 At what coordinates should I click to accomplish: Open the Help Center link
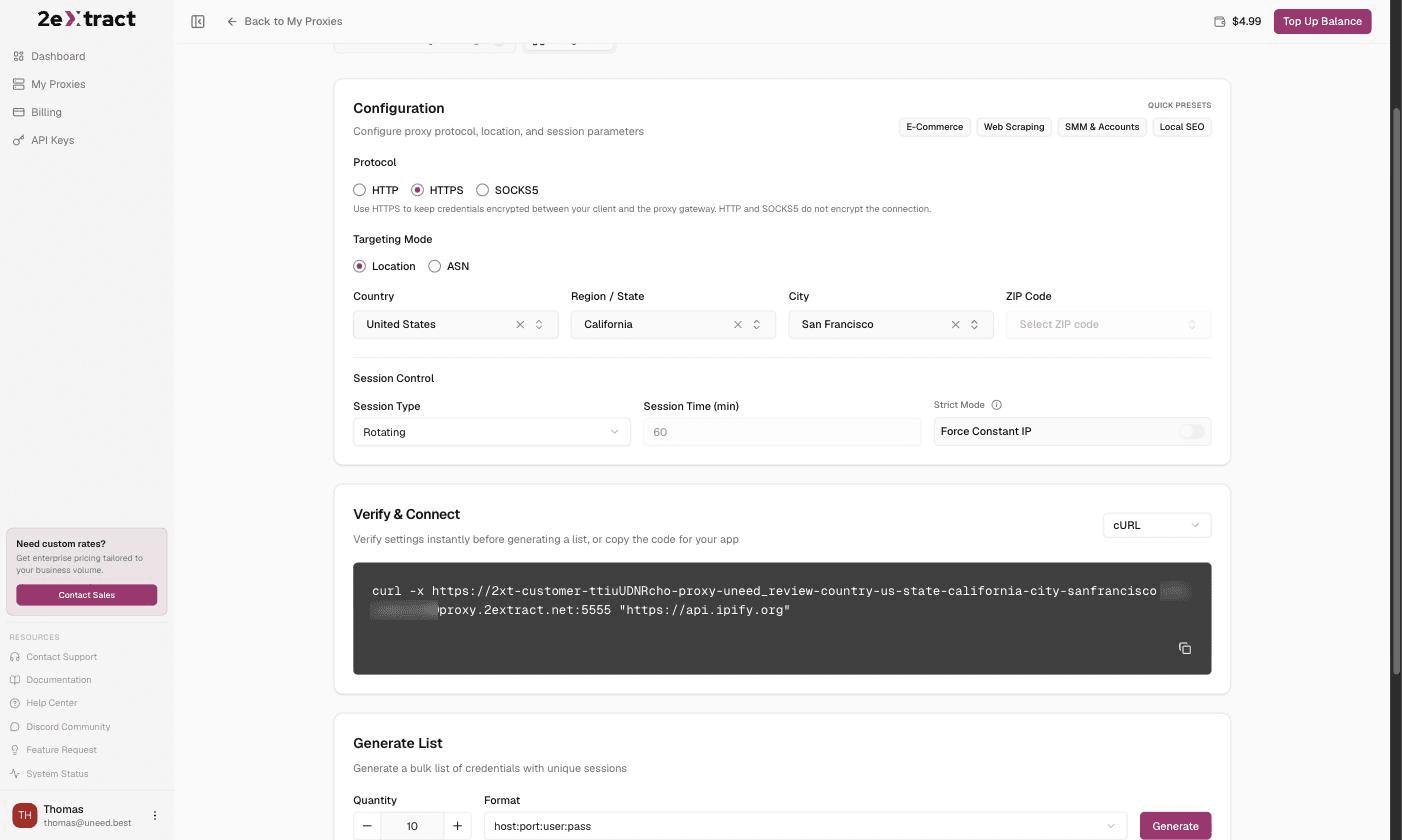coord(51,703)
